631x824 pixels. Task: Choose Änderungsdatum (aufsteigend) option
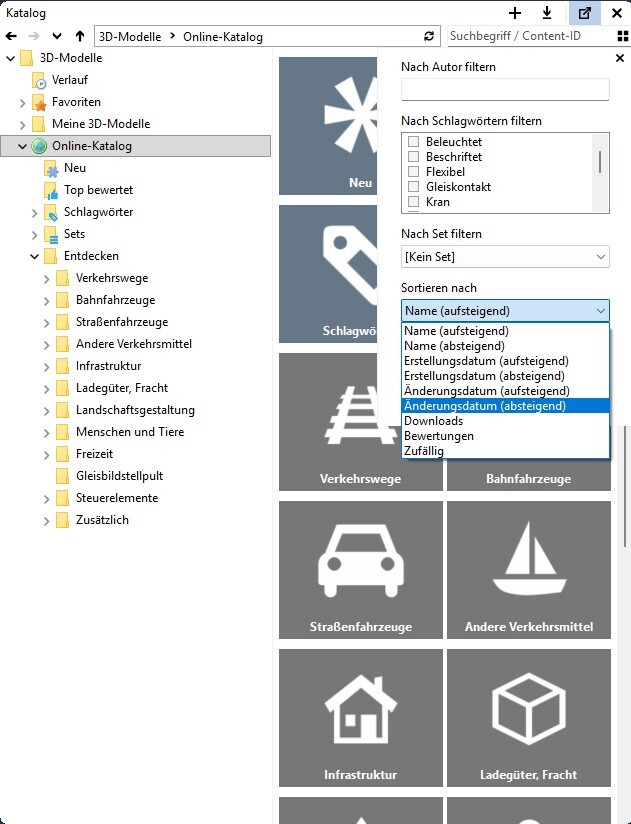[505, 391]
